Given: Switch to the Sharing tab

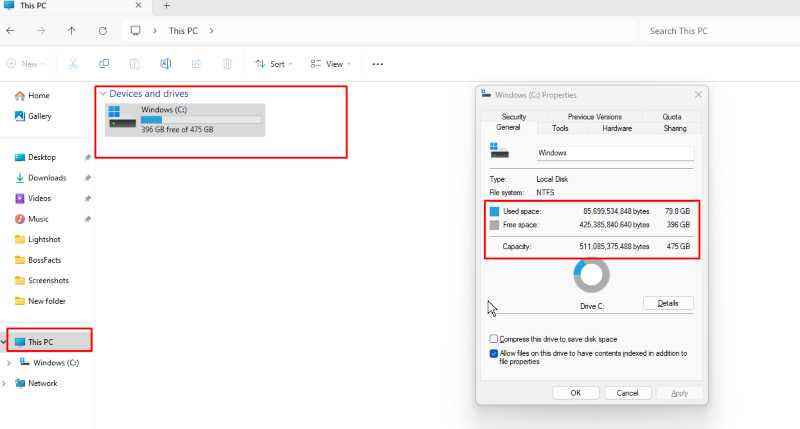Looking at the screenshot, I should tap(674, 128).
